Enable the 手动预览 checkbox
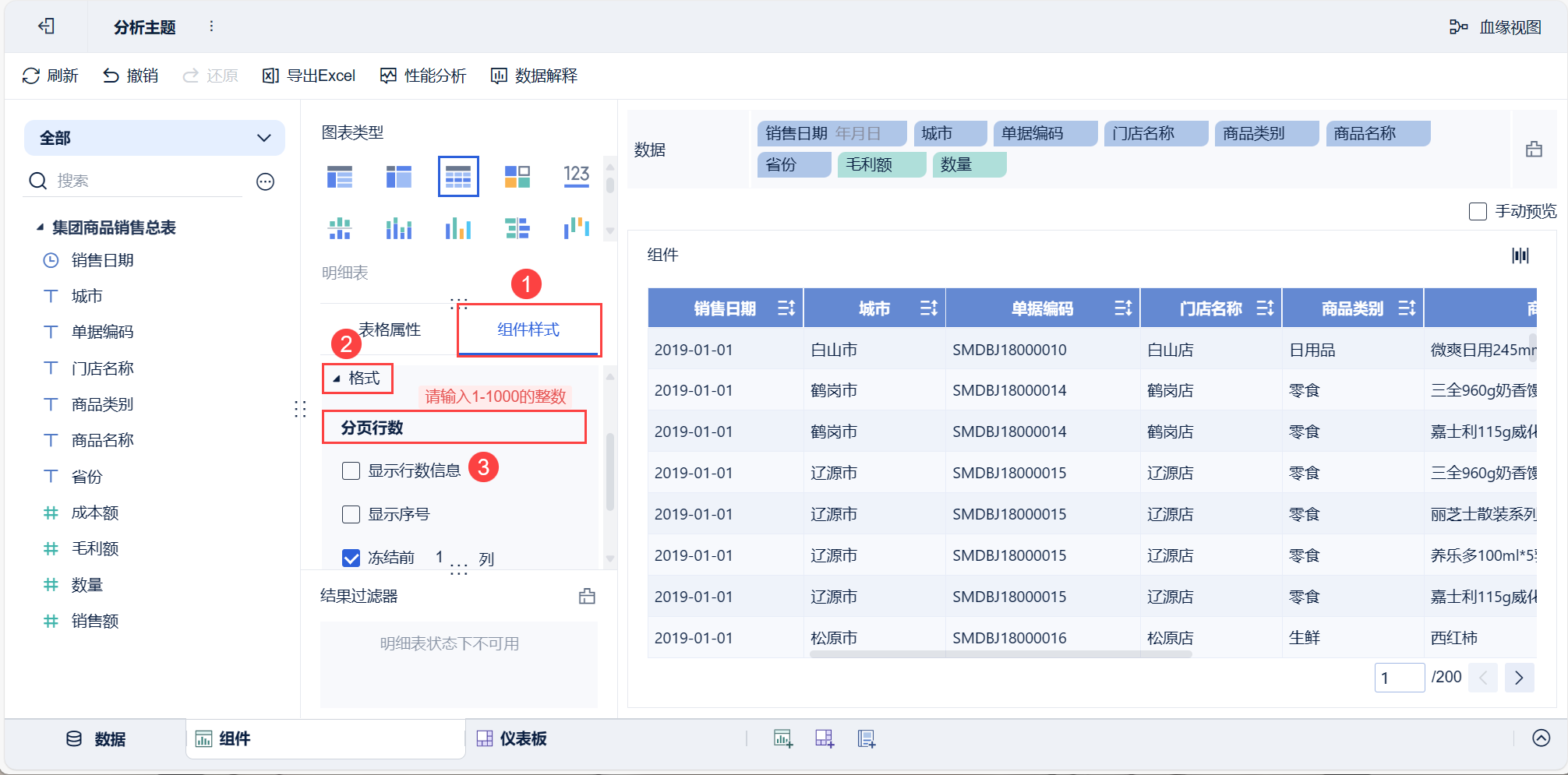Screen dimensions: 1568x775 (1478, 211)
